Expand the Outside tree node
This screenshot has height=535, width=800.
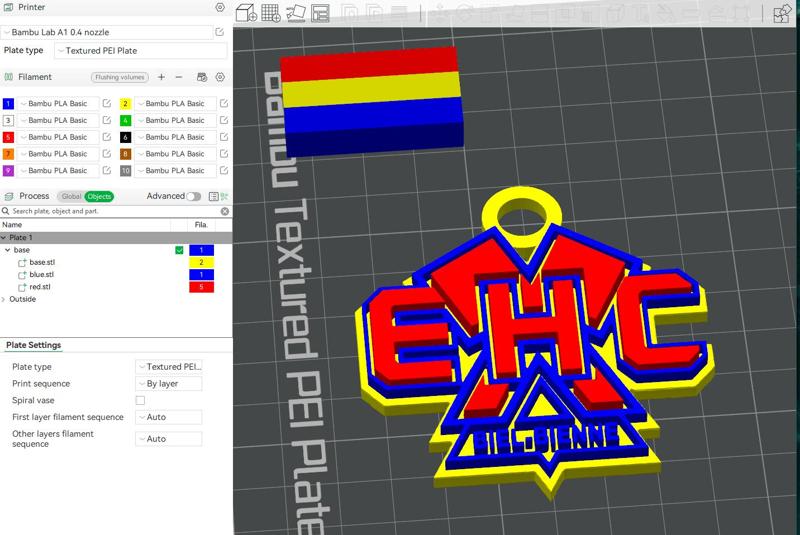(4, 299)
